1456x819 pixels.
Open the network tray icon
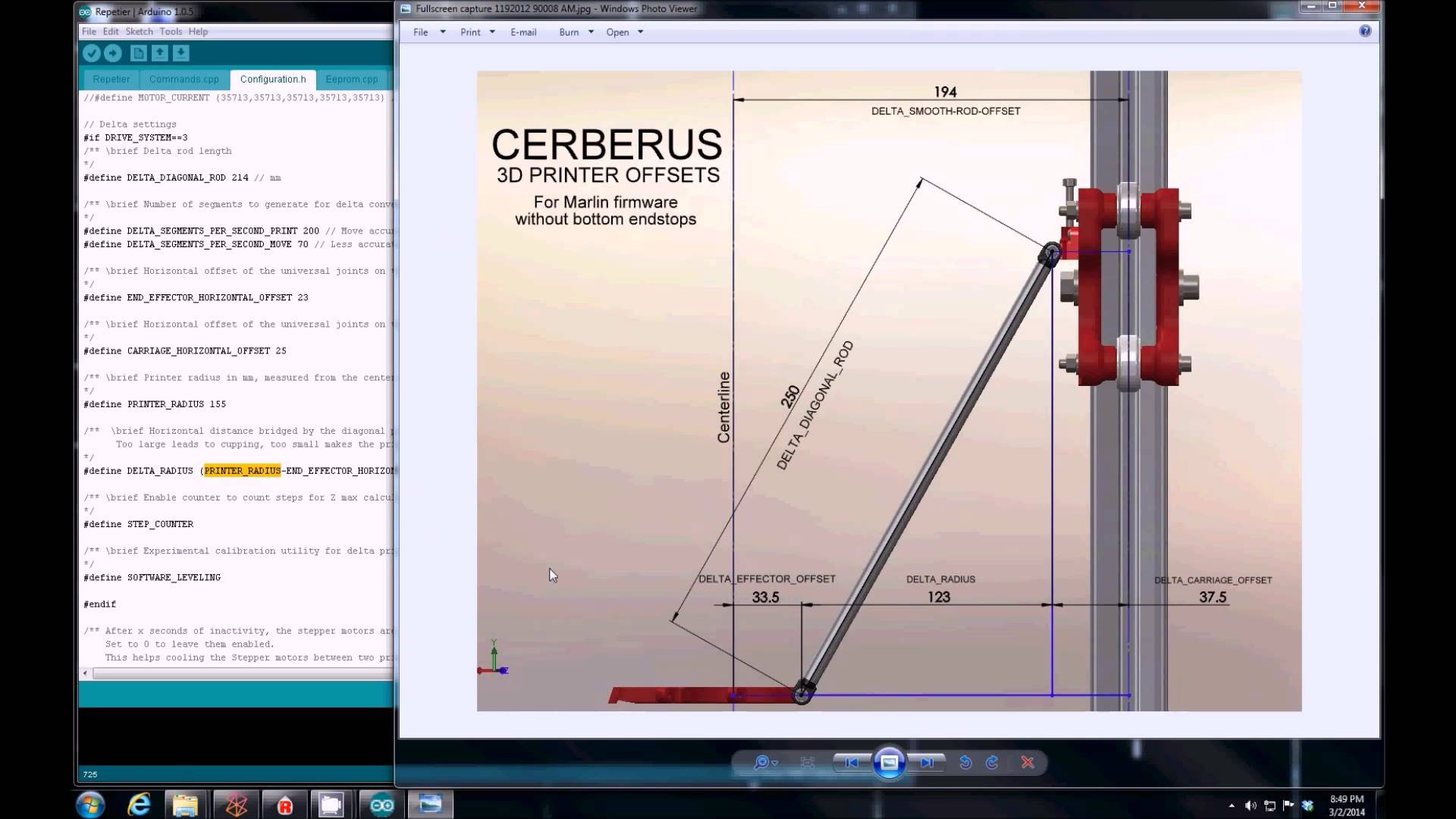(1269, 805)
